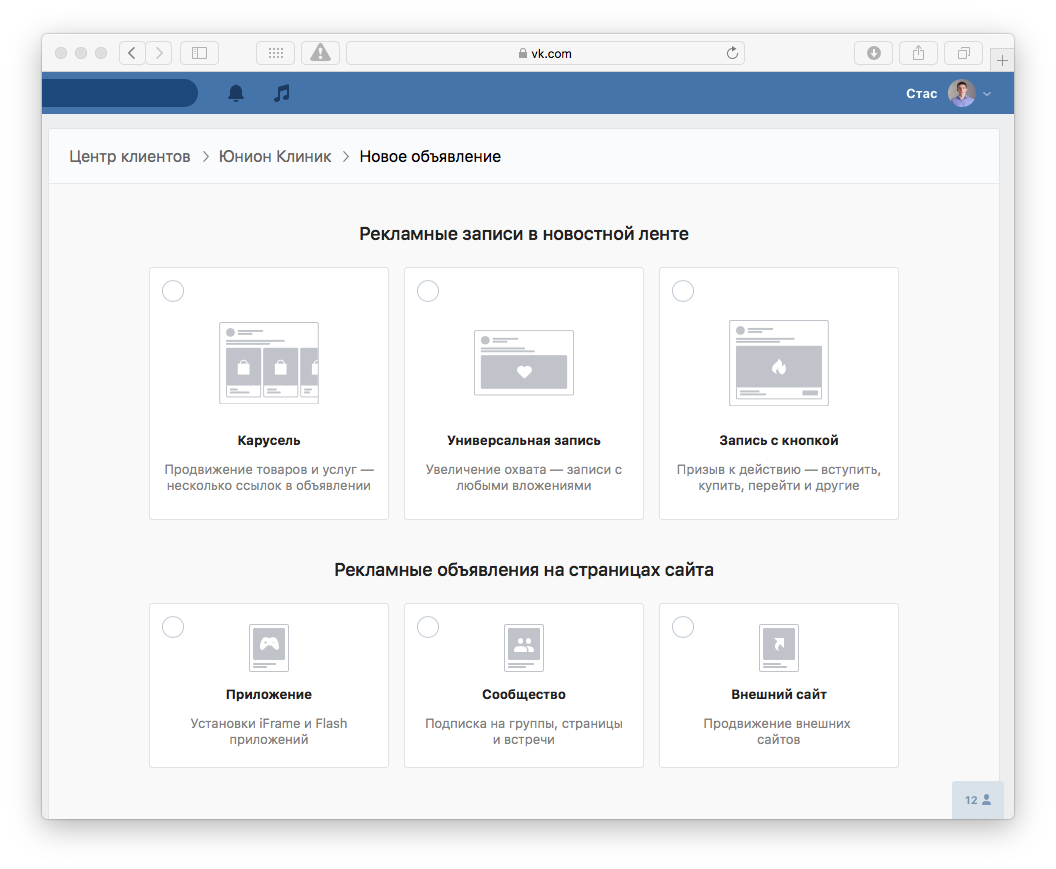Go to Центр клиентов breadcrumb

point(130,156)
